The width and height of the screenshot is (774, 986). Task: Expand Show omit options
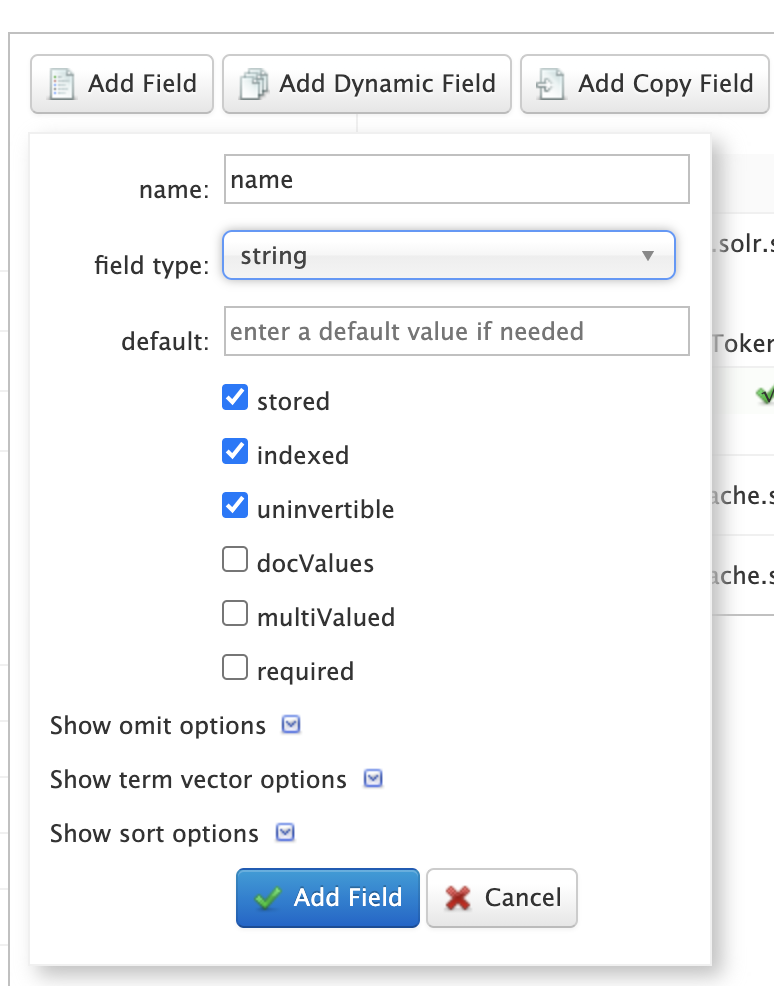pyautogui.click(x=158, y=726)
